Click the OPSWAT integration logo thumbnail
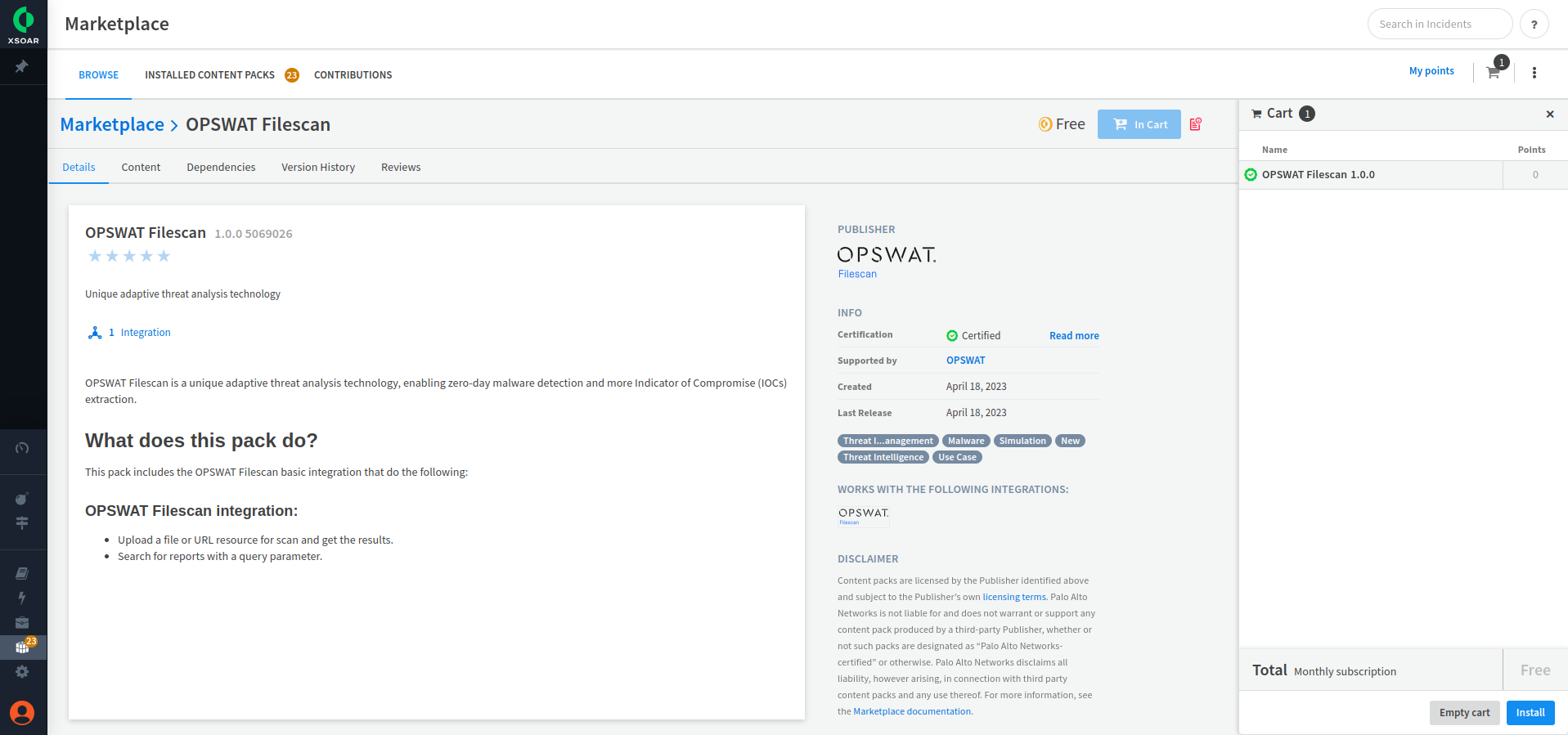The image size is (1568, 735). [864, 515]
